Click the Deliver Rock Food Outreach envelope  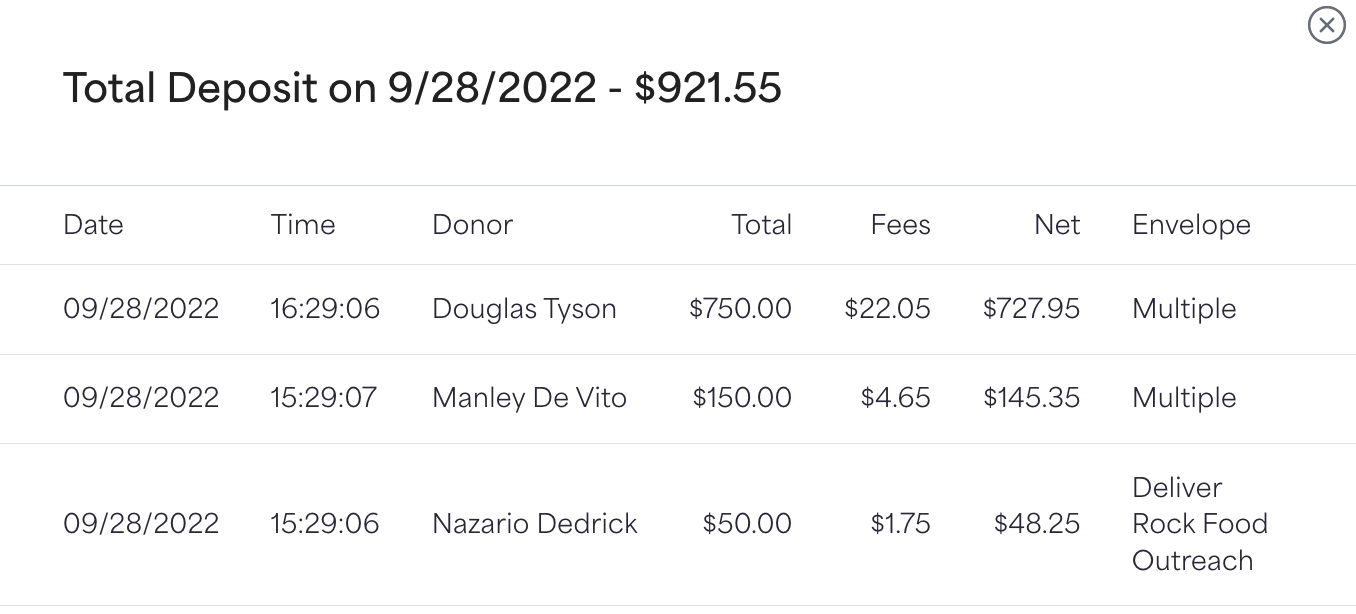coord(1200,524)
